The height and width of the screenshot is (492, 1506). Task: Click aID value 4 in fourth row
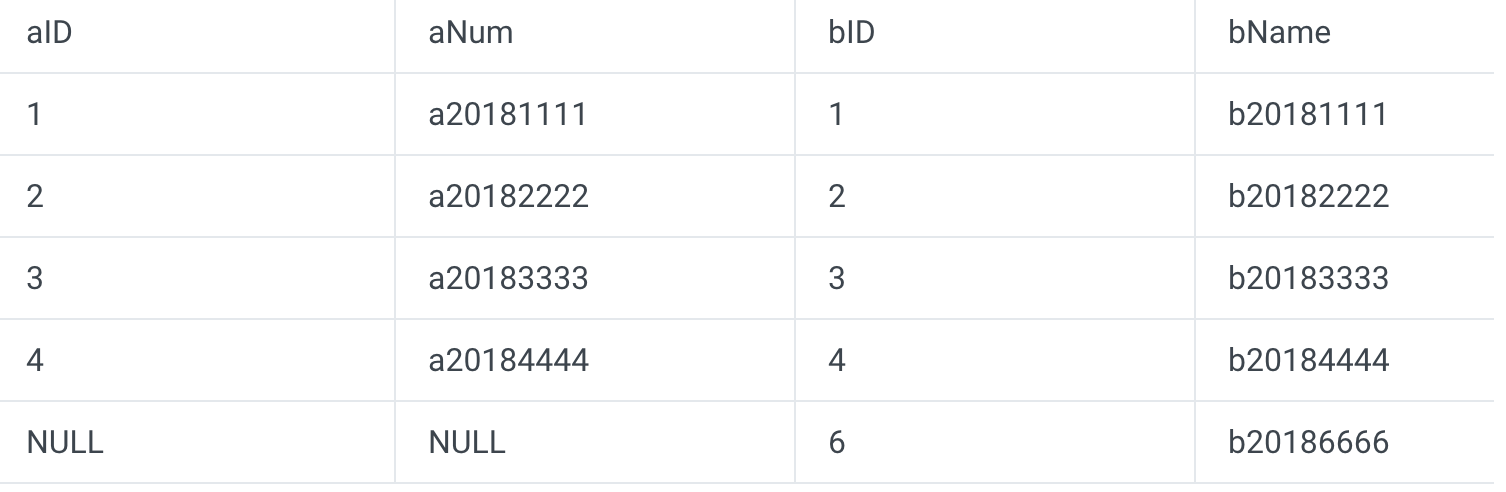pos(35,360)
